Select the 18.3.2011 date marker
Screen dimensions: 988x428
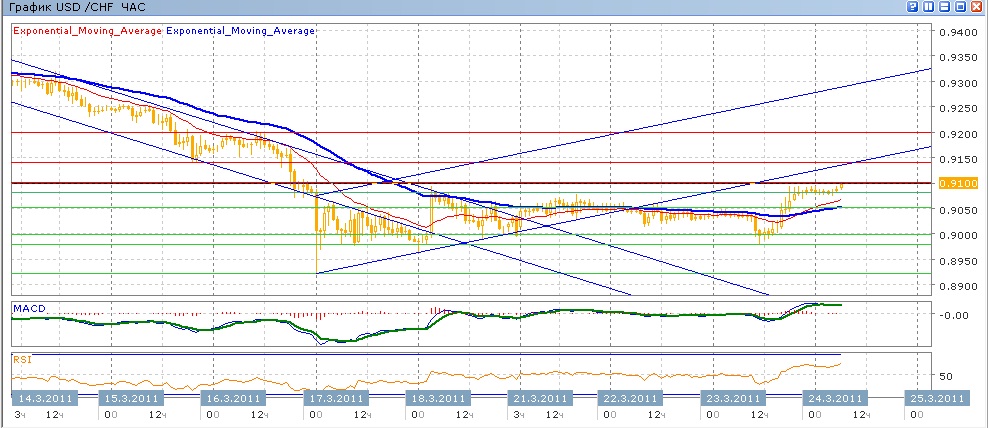(436, 398)
